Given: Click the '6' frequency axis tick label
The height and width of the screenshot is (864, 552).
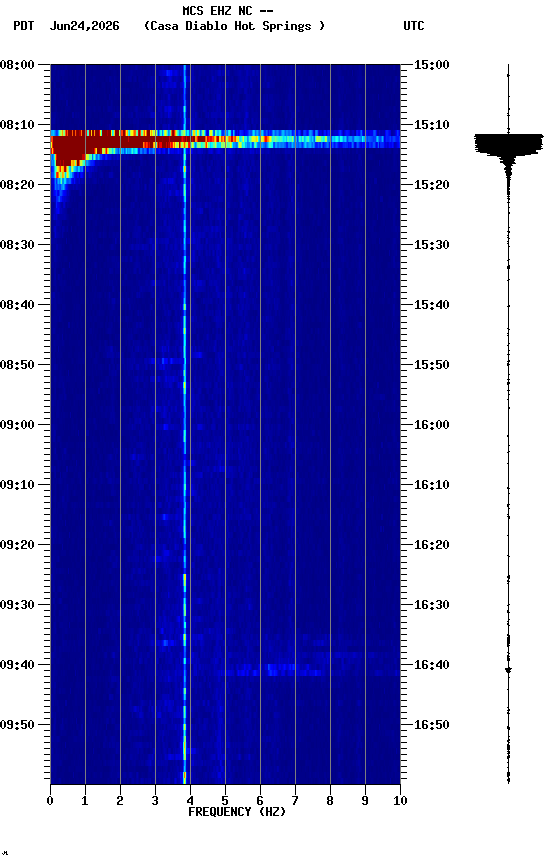Looking at the screenshot, I should [260, 801].
